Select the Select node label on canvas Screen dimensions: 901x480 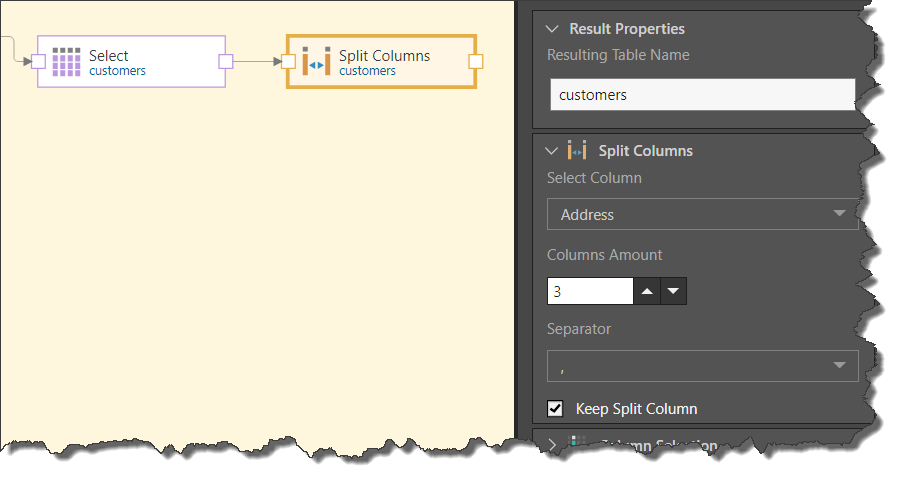pyautogui.click(x=108, y=56)
